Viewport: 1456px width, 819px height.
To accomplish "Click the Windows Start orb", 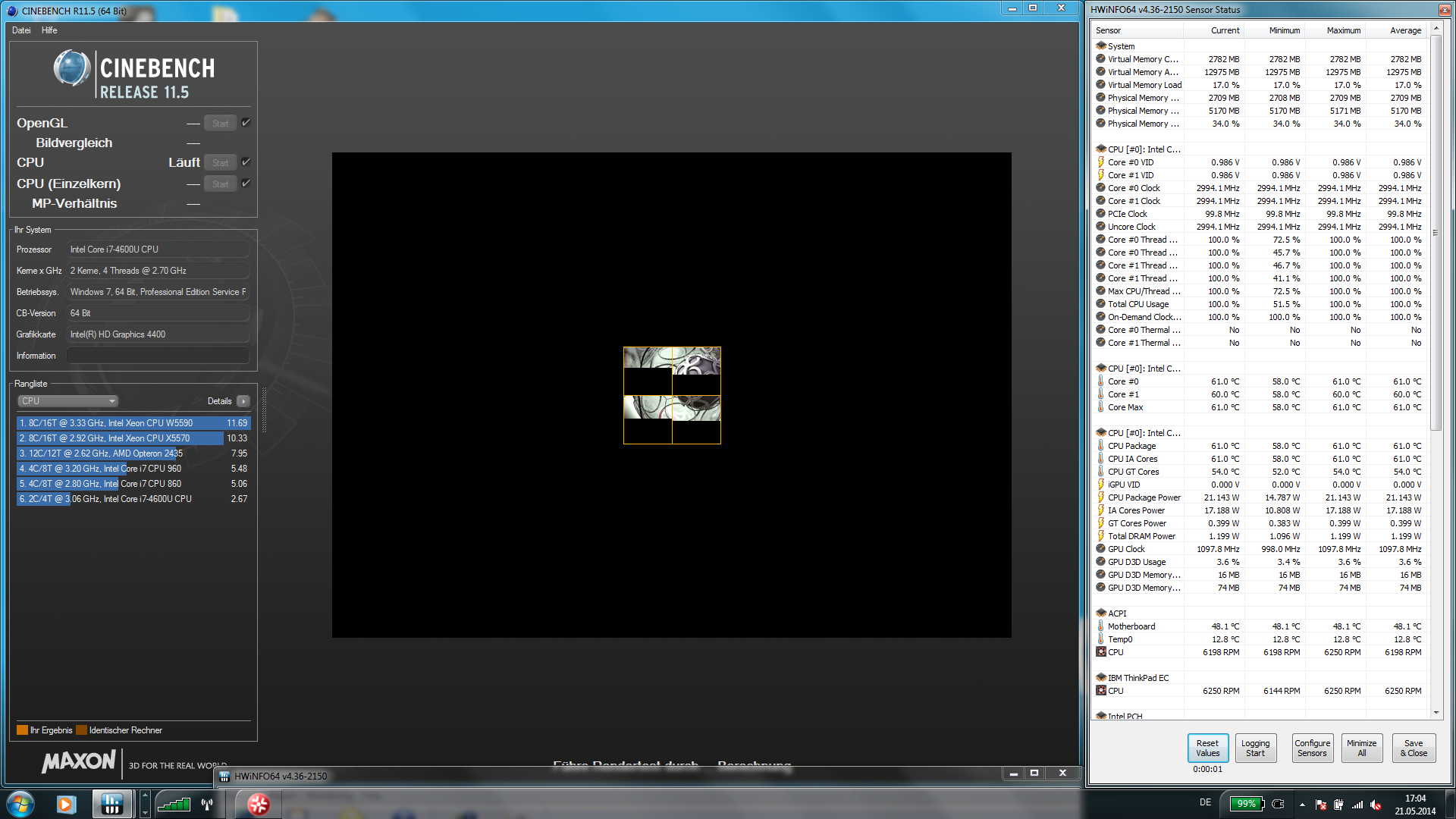I will pyautogui.click(x=20, y=804).
